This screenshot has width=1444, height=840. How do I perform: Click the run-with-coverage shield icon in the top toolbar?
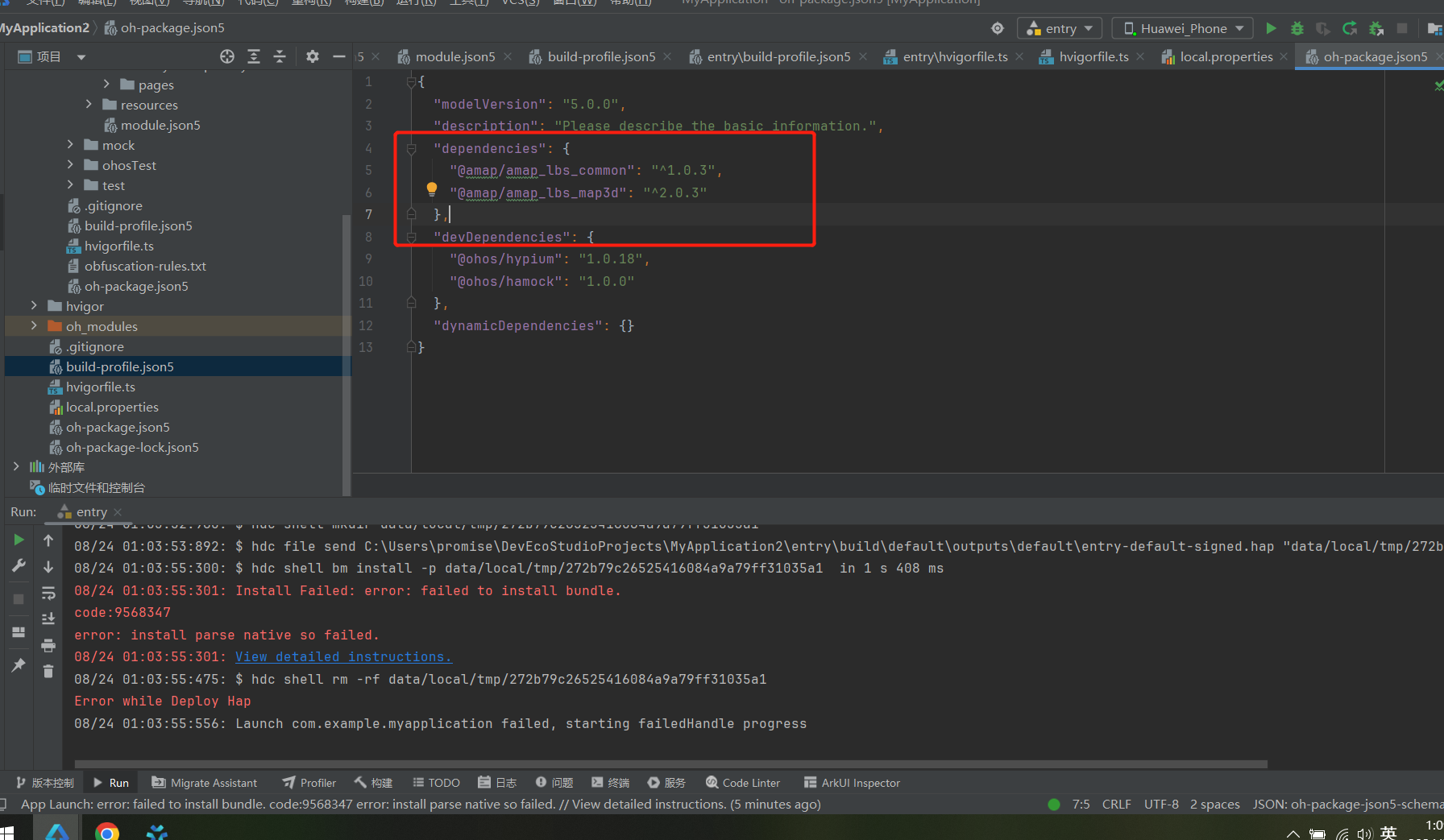click(x=1323, y=28)
